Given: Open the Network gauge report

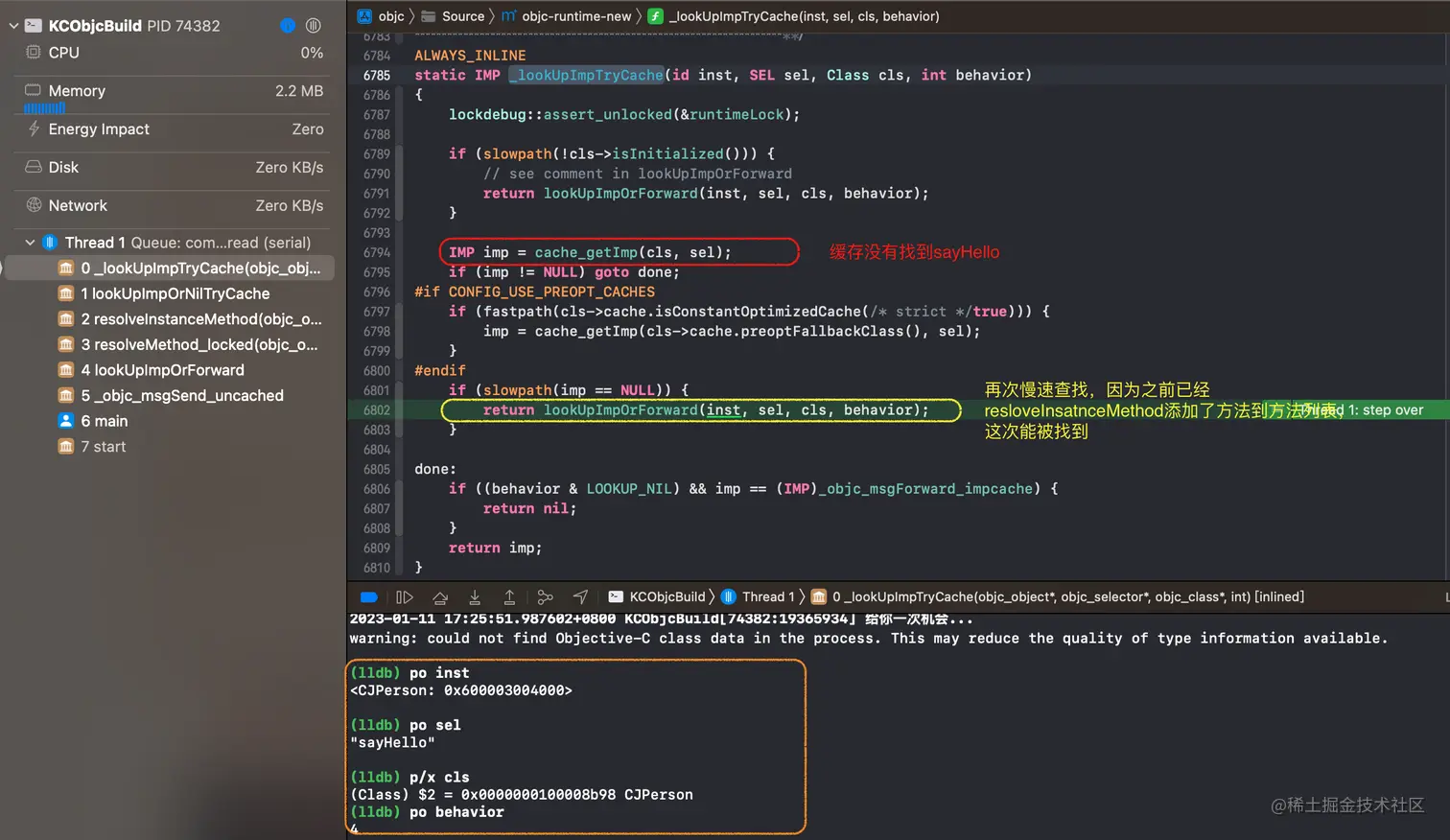Looking at the screenshot, I should [173, 205].
